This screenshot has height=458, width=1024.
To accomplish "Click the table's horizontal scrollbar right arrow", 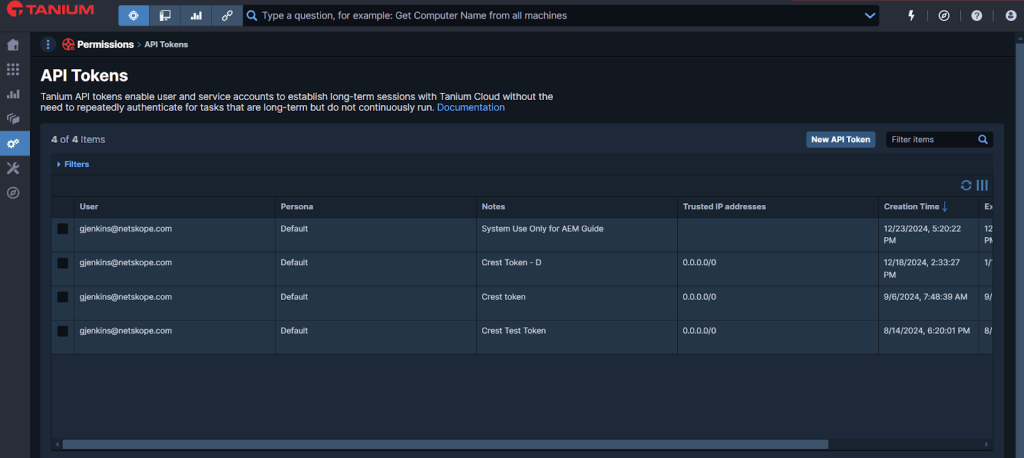I will click(987, 444).
